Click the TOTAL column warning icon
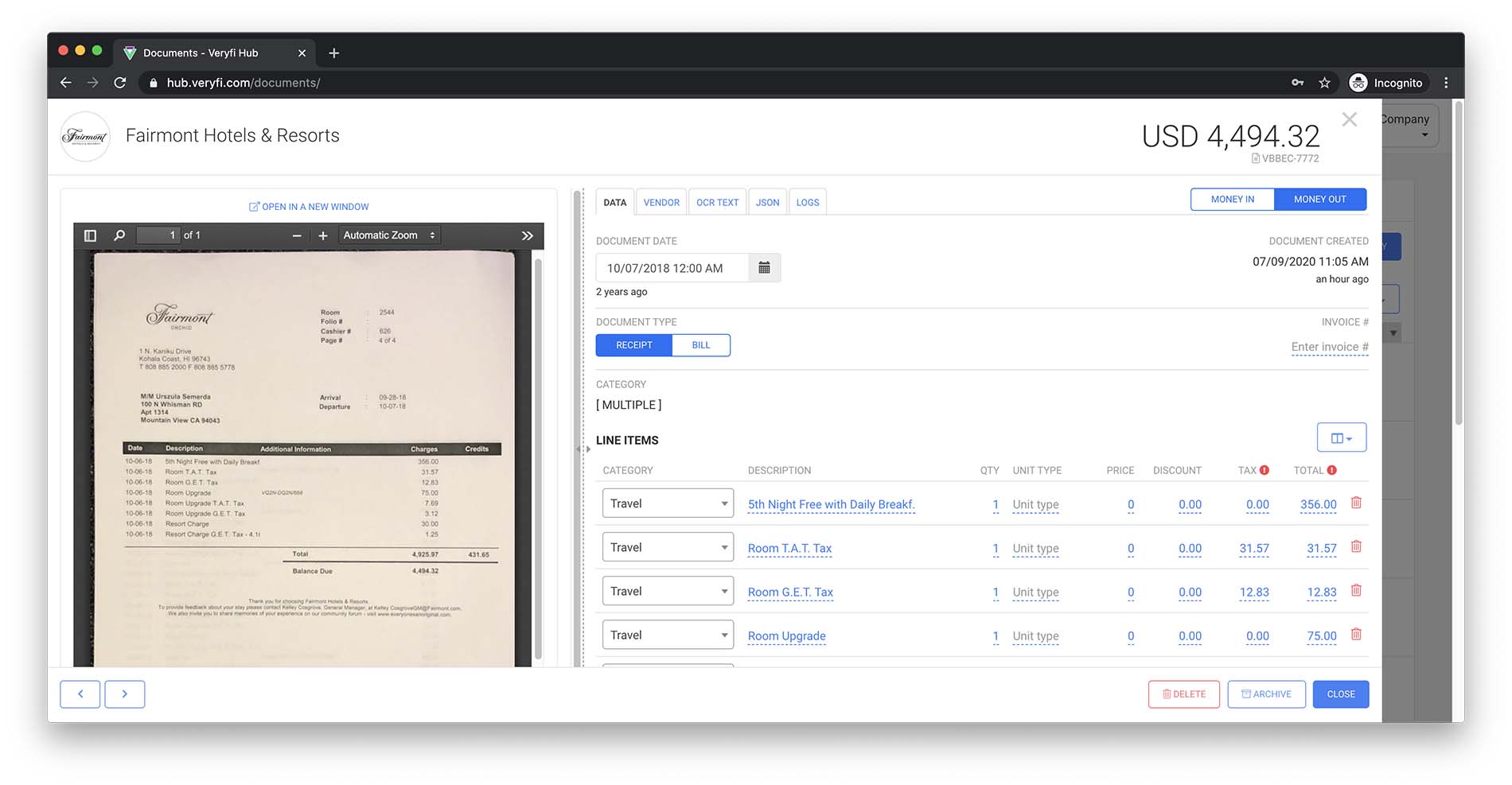This screenshot has width=1512, height=785. click(1332, 470)
